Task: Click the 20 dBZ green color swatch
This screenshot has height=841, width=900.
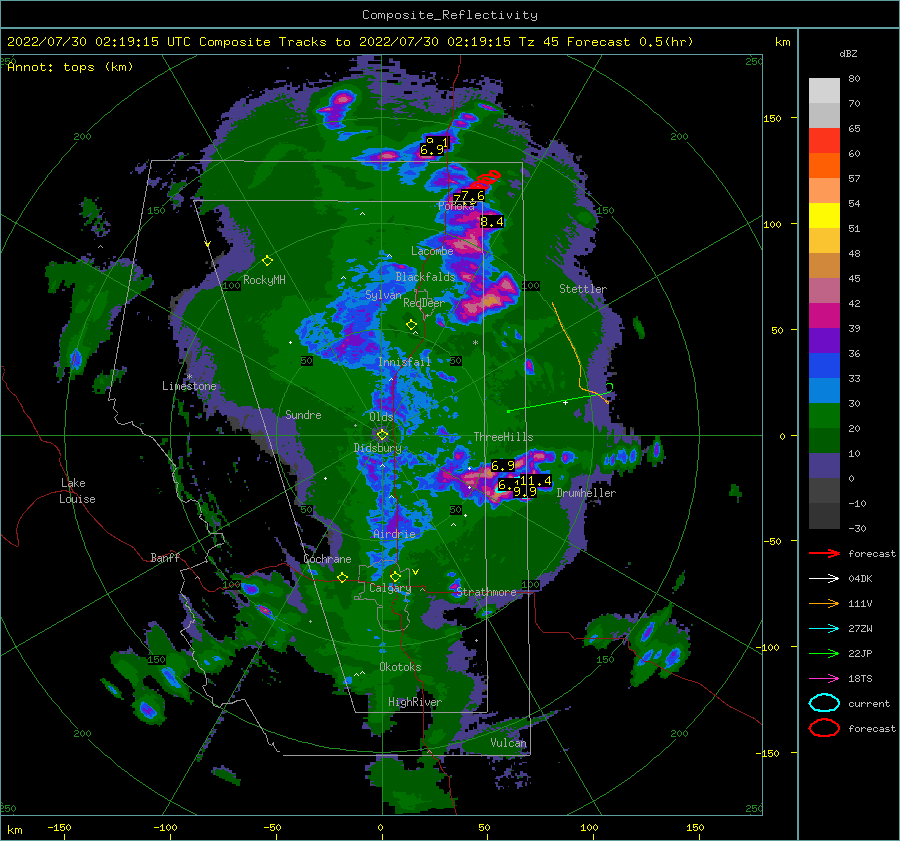Action: [x=824, y=416]
